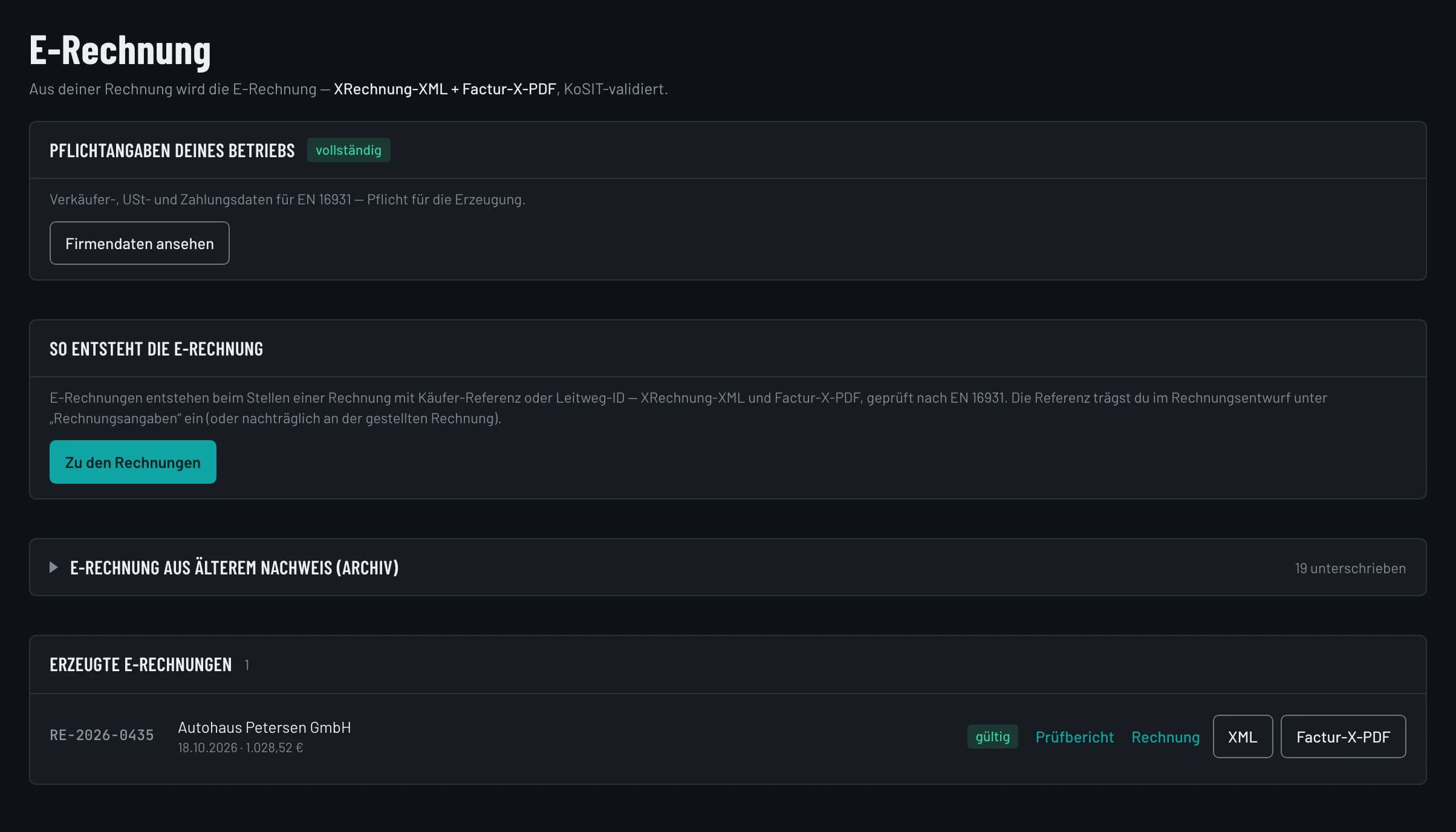Click the gültig status badge

(x=992, y=736)
